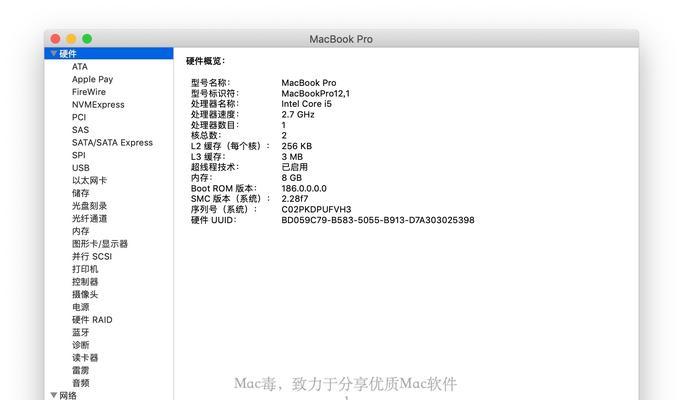
Task: Show PCI hardware details
Action: point(79,117)
